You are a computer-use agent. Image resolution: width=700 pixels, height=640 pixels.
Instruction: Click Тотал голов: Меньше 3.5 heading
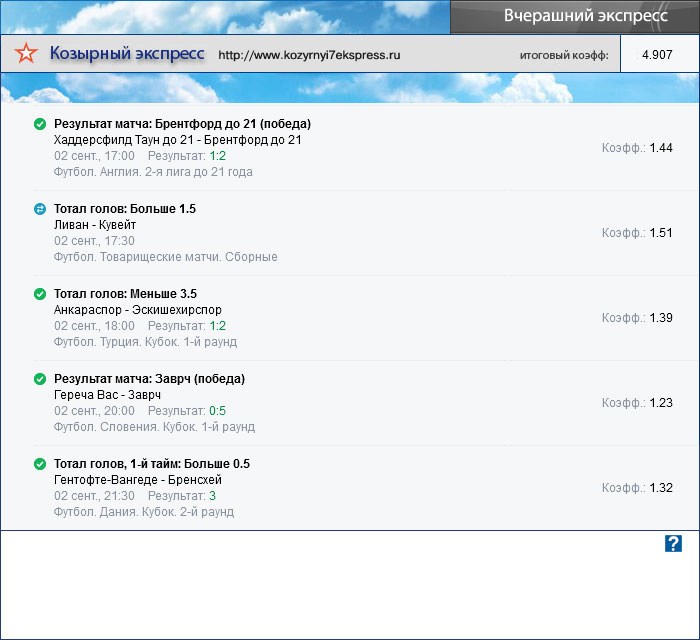(x=125, y=294)
